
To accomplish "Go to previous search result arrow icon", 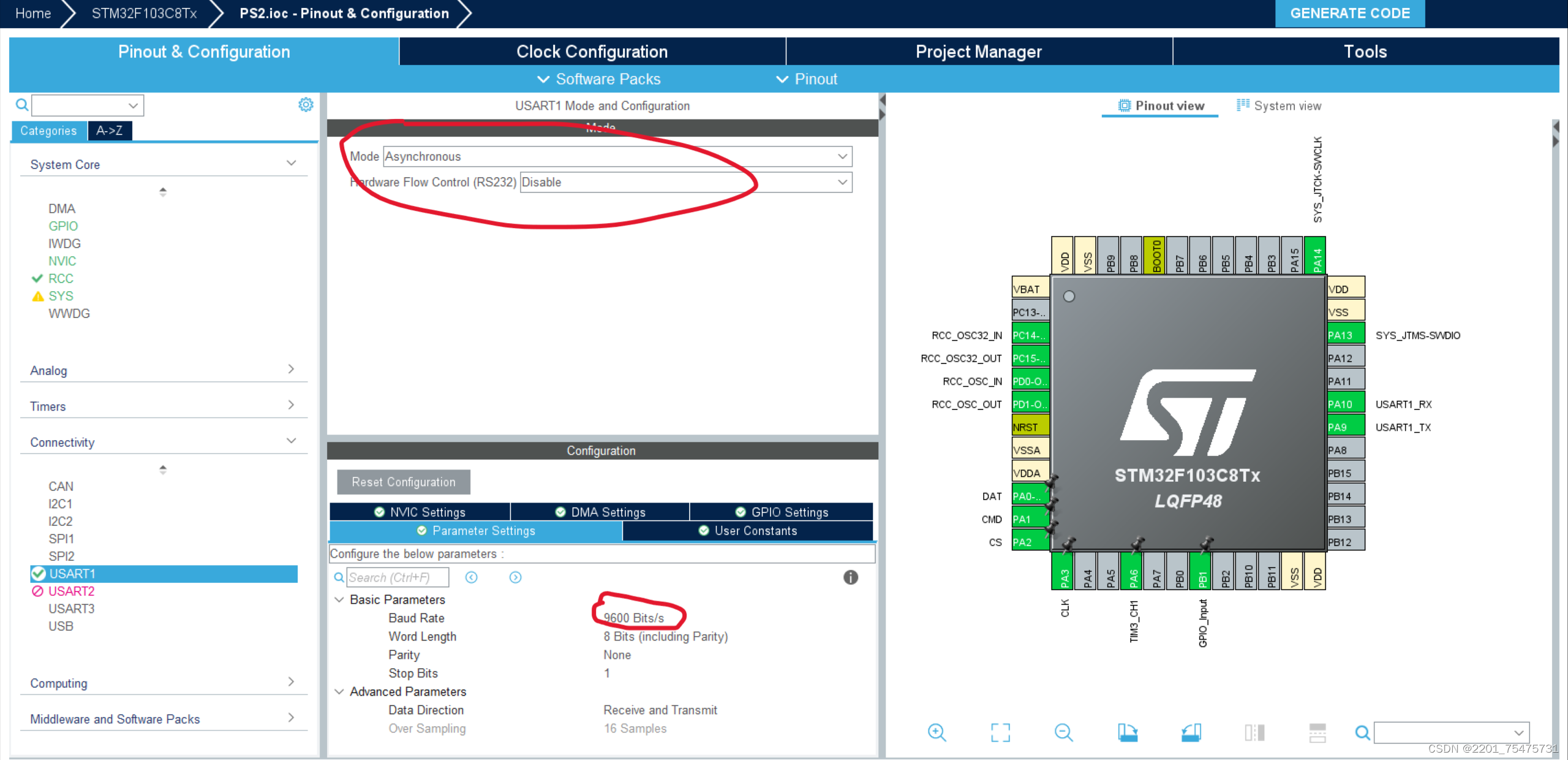I will (x=471, y=577).
